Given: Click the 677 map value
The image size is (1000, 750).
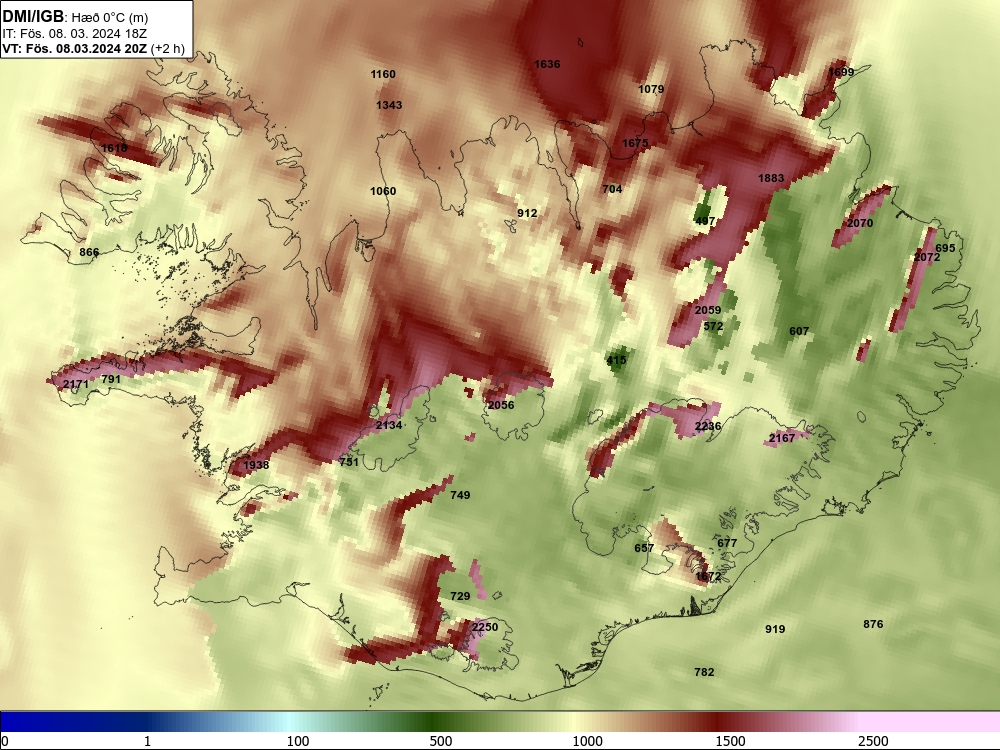Looking at the screenshot, I should [727, 543].
